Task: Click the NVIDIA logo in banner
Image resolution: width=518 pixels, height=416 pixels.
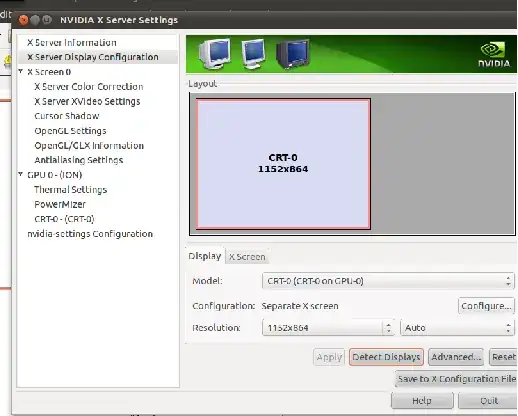Action: coord(494,55)
